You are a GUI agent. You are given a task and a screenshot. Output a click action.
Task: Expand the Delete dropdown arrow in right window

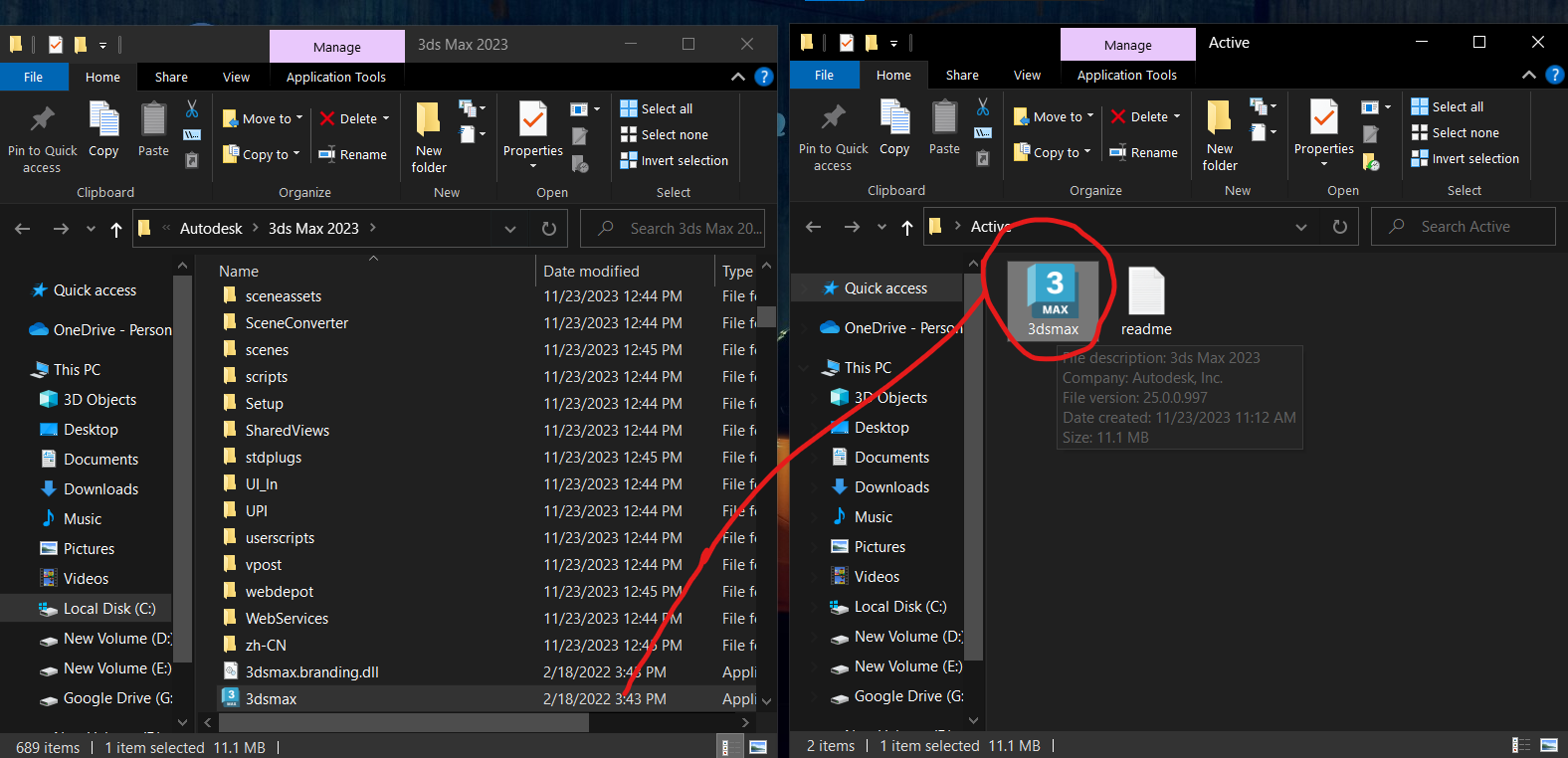tap(1177, 116)
